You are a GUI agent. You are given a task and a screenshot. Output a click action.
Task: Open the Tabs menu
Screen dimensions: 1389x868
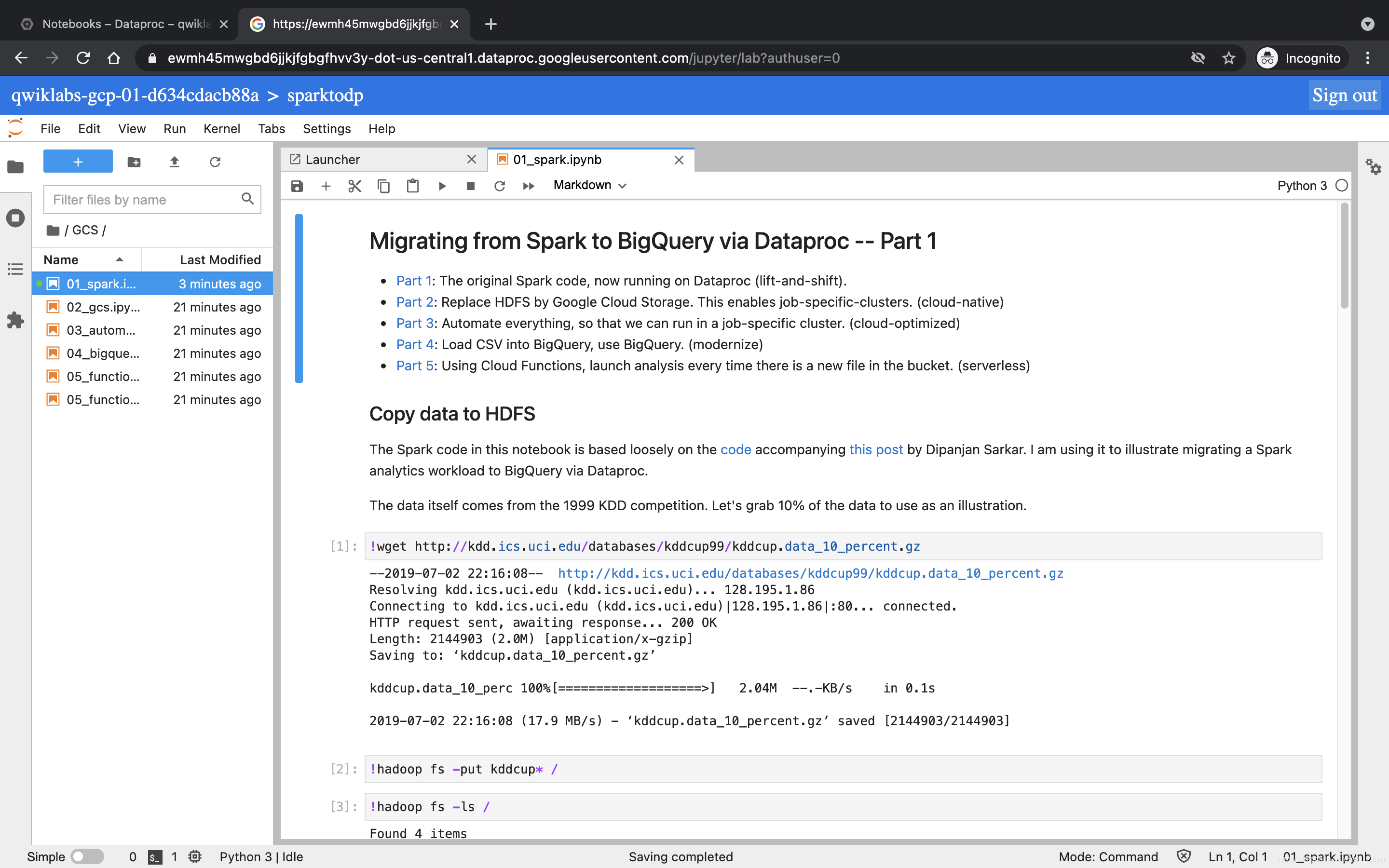(x=272, y=129)
